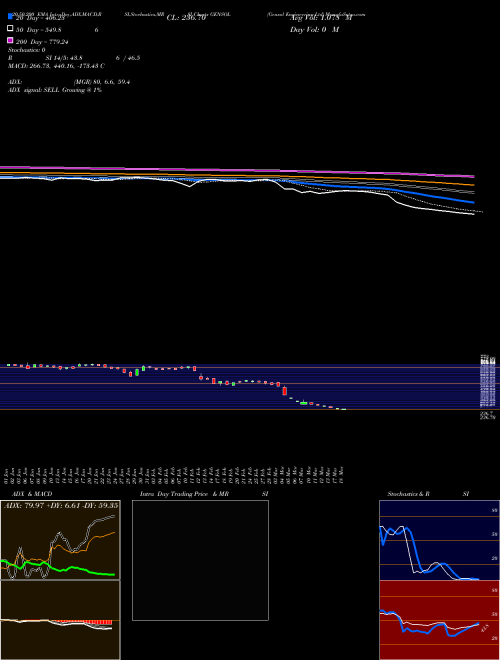The image size is (500, 660).
Task: Click the 'ADX & MACD' panel title
Action: (x=32, y=494)
